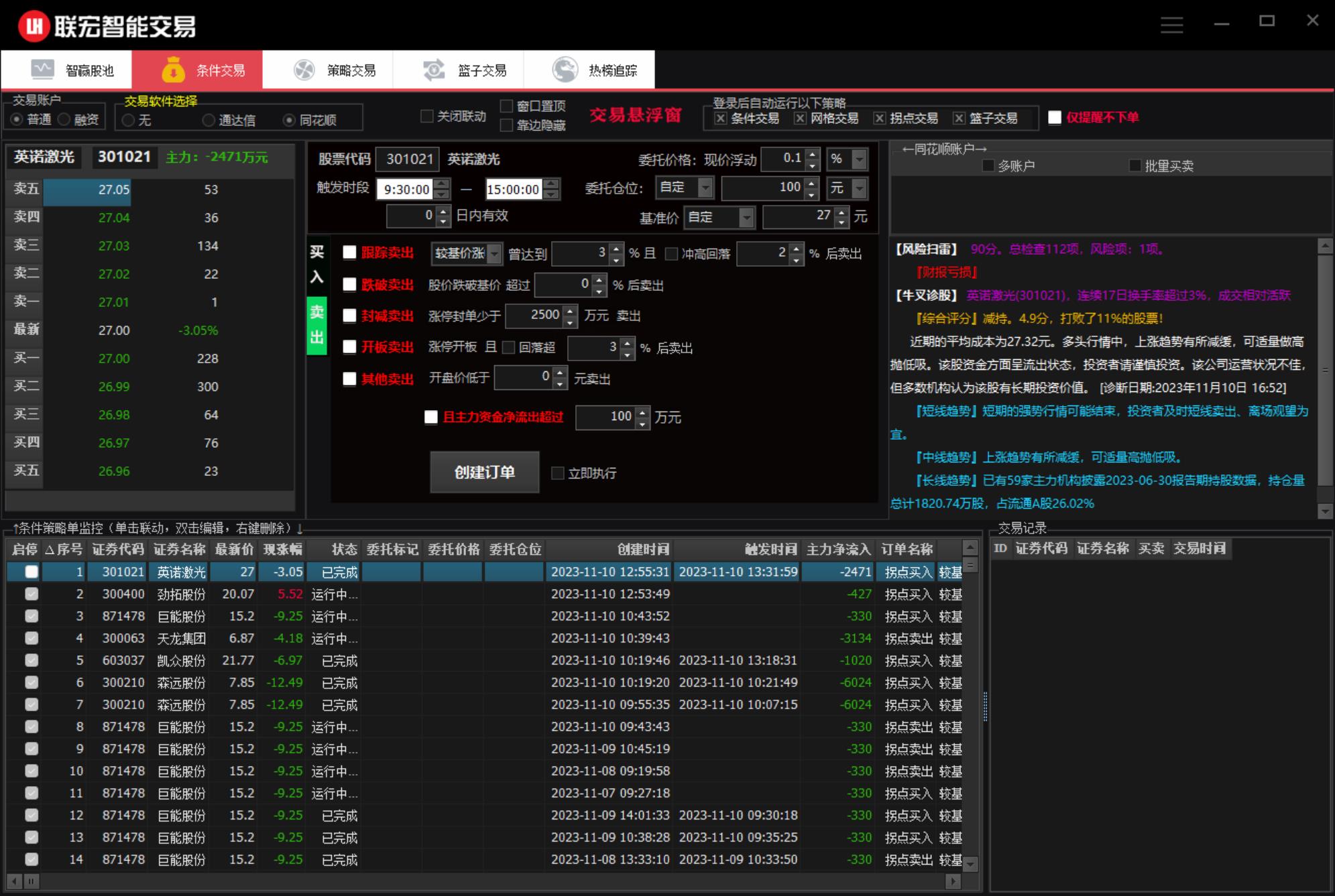Screen dimensions: 1335x896
Task: Click the 卖一 price 27.01
Action: point(114,302)
